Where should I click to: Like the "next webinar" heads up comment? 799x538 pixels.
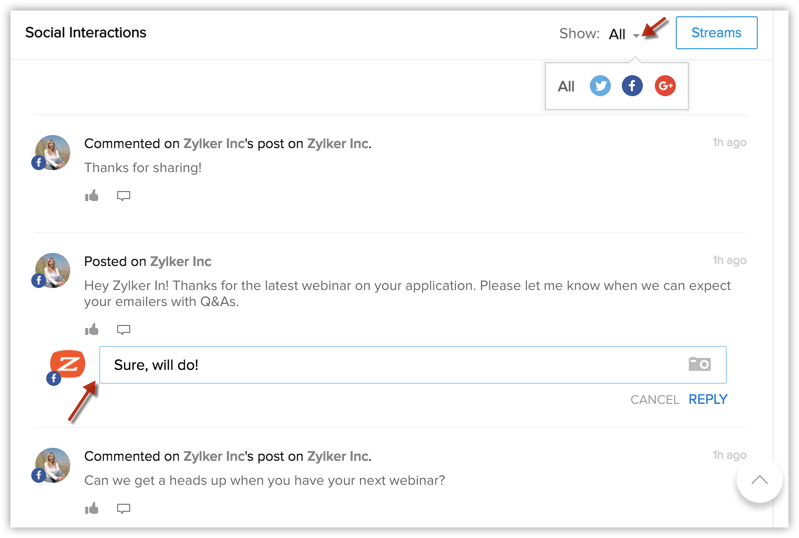point(92,508)
